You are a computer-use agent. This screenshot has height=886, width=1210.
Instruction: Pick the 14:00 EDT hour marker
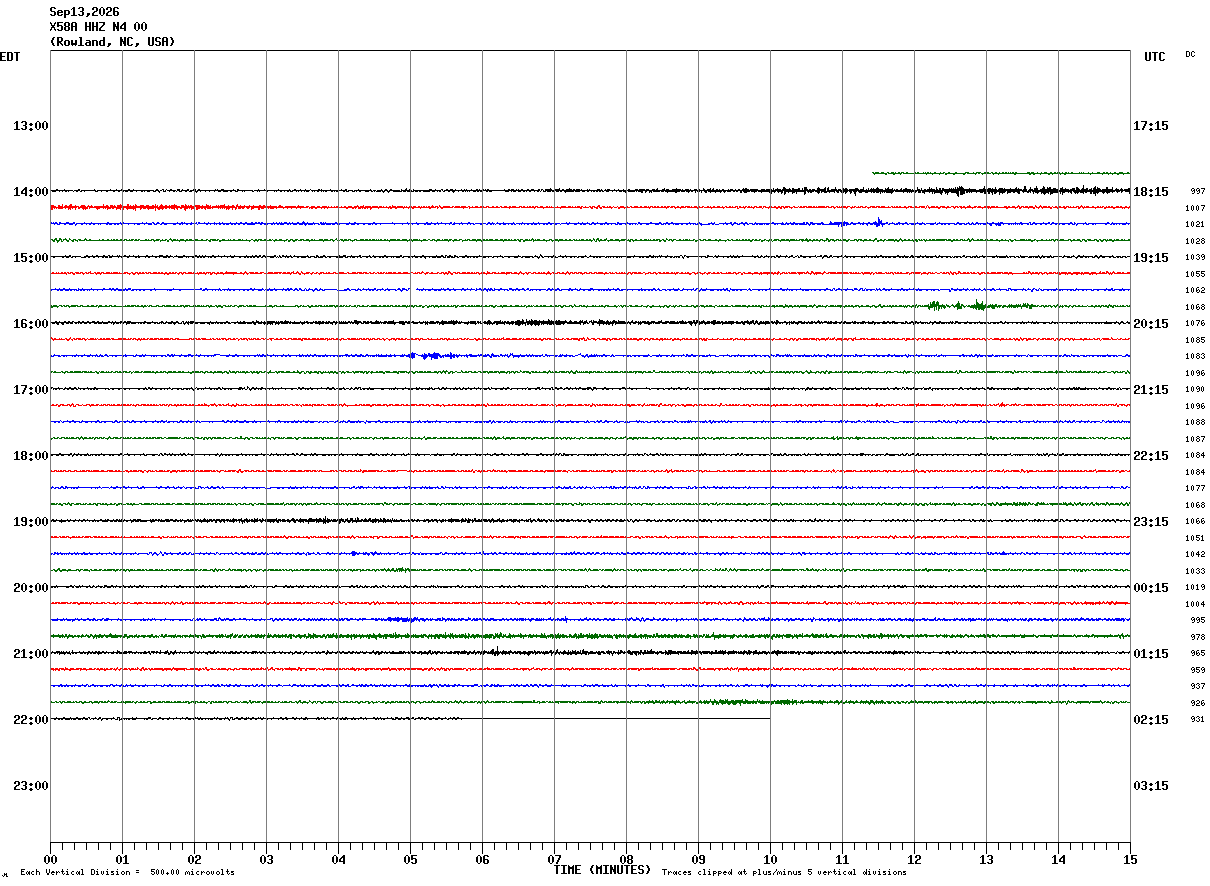[31, 192]
